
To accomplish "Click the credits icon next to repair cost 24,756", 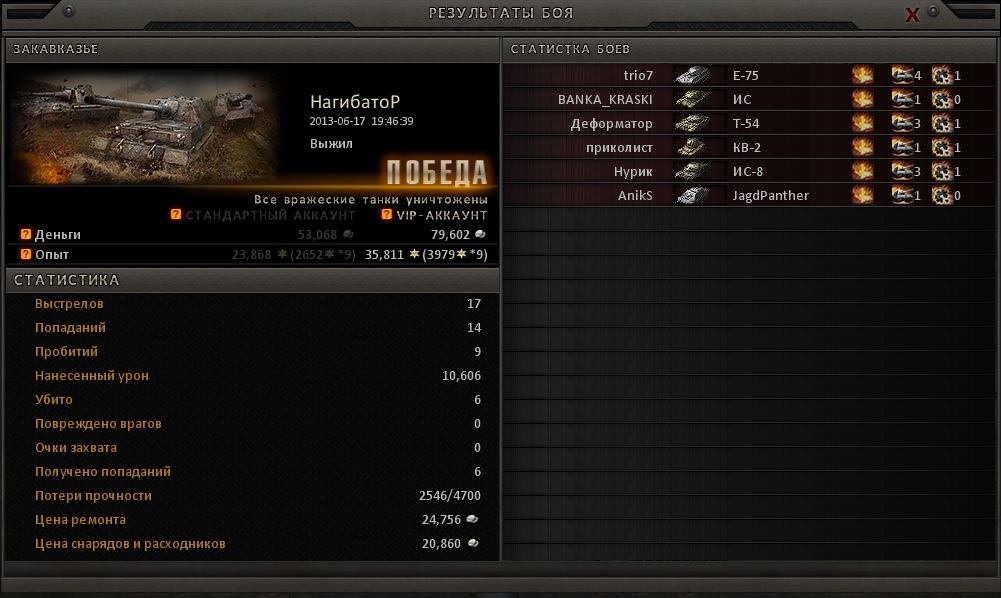I will click(472, 519).
